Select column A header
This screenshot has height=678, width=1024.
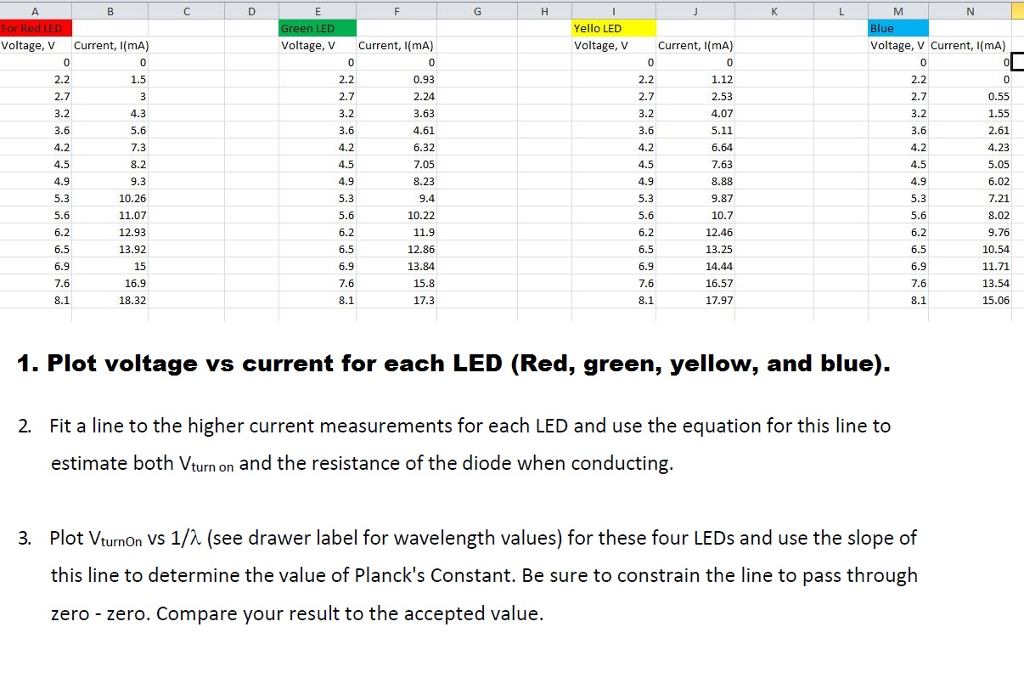click(35, 10)
